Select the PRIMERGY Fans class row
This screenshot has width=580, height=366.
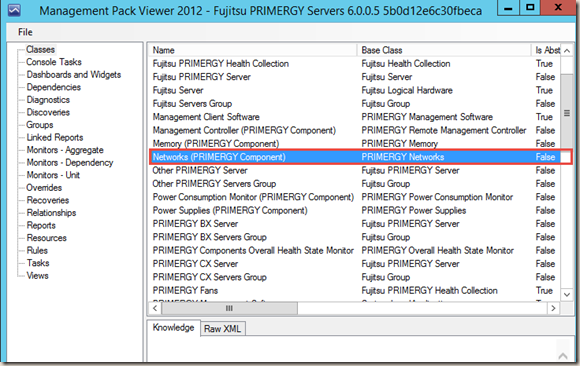tap(355, 291)
